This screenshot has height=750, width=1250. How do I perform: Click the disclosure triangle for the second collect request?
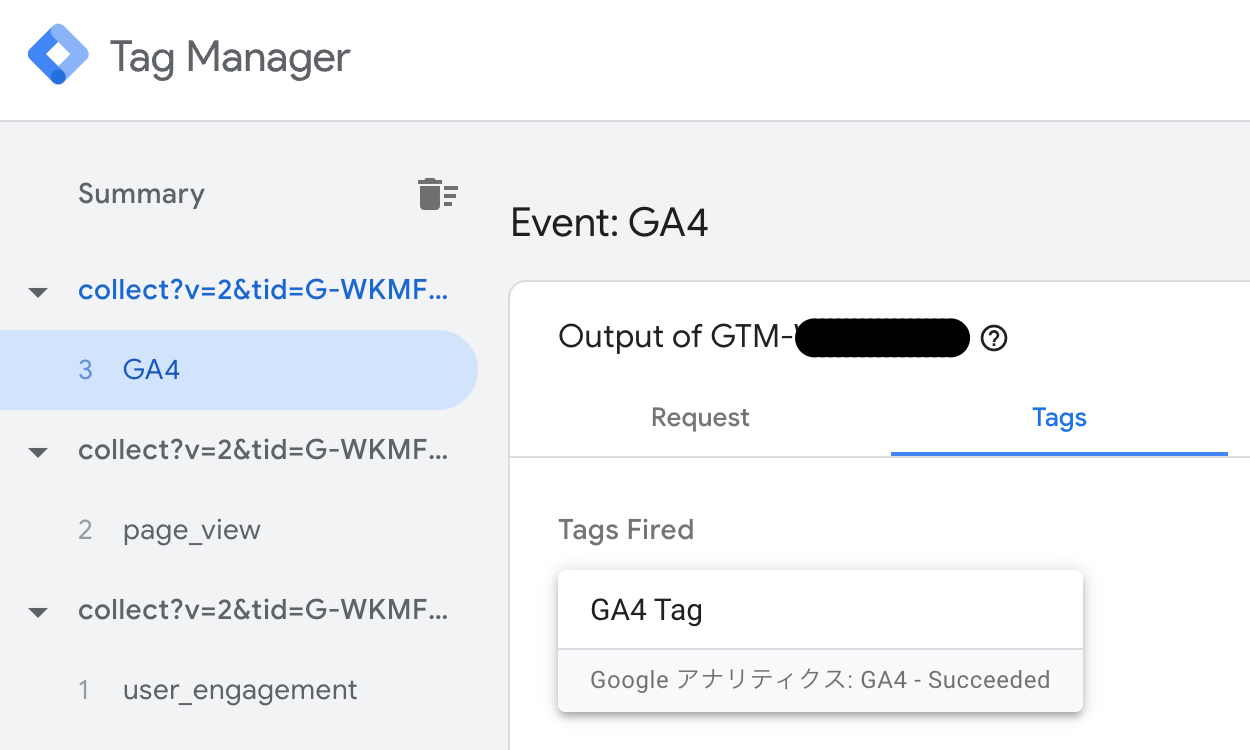point(37,451)
